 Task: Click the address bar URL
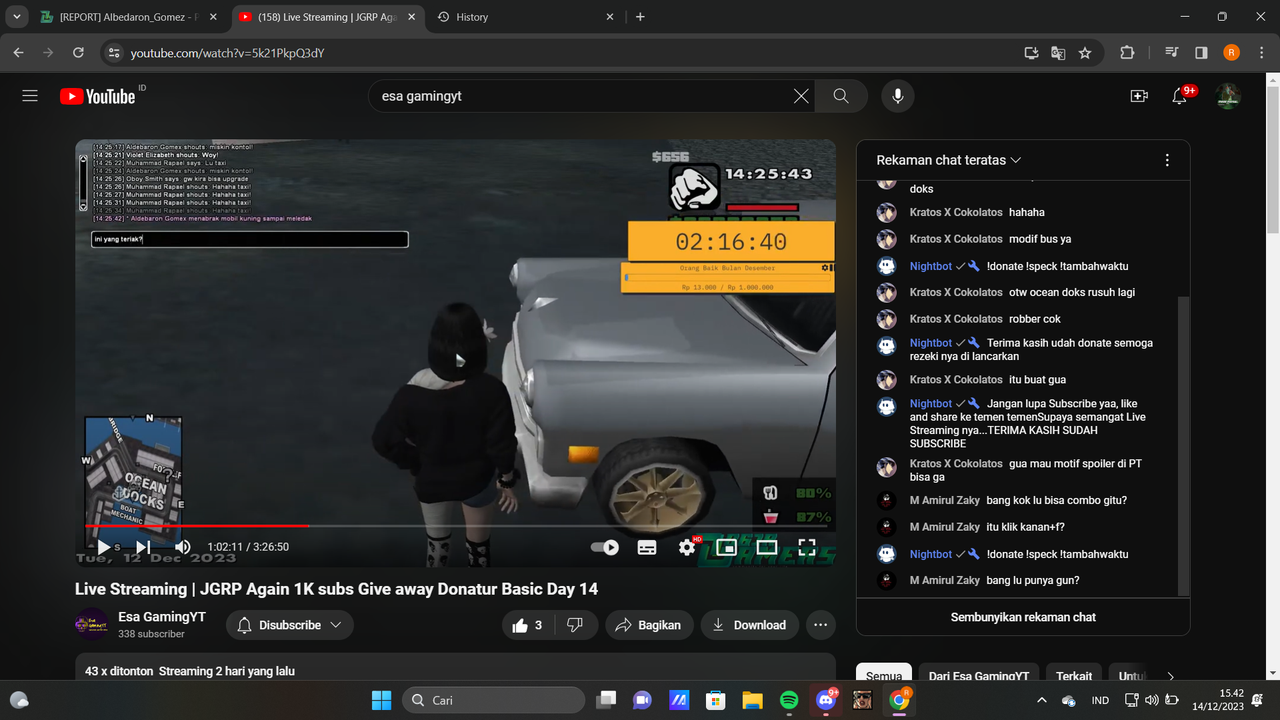[x=228, y=53]
